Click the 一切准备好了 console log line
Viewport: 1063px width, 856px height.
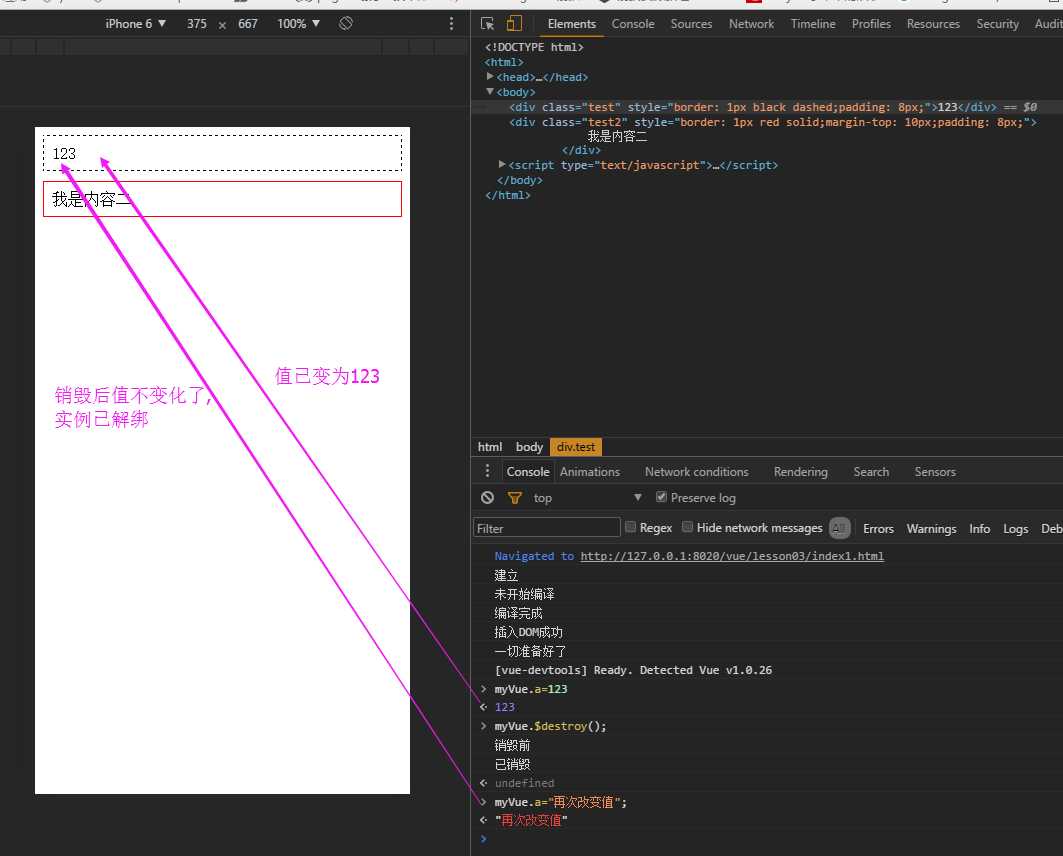point(530,651)
